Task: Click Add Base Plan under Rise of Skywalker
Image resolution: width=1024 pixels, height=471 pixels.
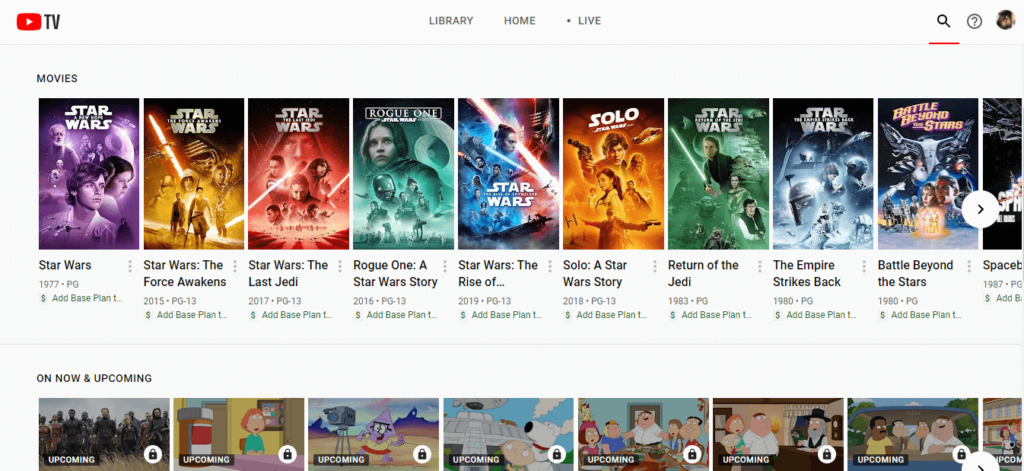Action: point(507,315)
